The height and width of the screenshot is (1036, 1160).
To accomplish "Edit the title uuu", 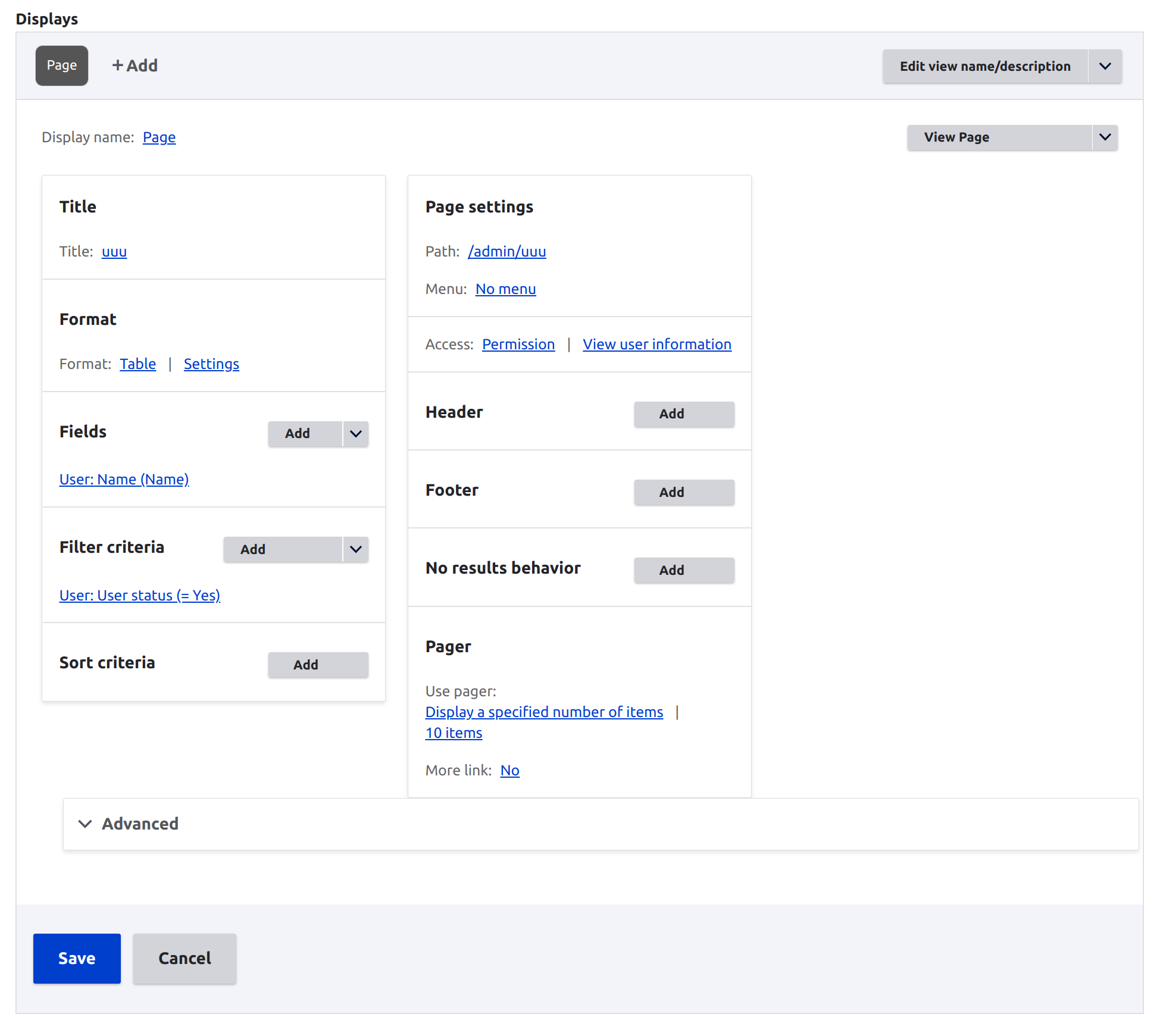I will point(114,251).
